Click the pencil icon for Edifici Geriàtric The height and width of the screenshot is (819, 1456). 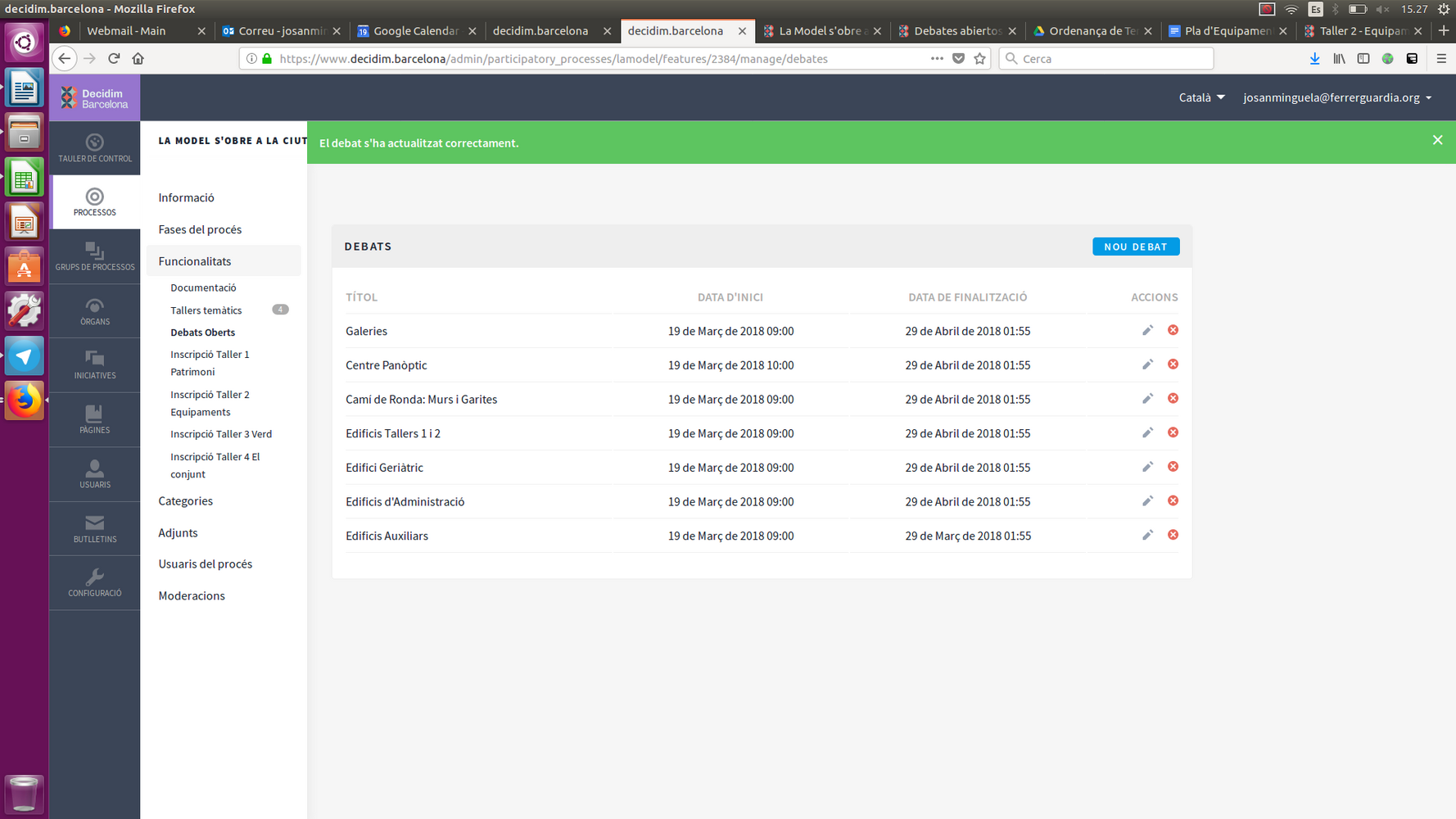click(1147, 467)
